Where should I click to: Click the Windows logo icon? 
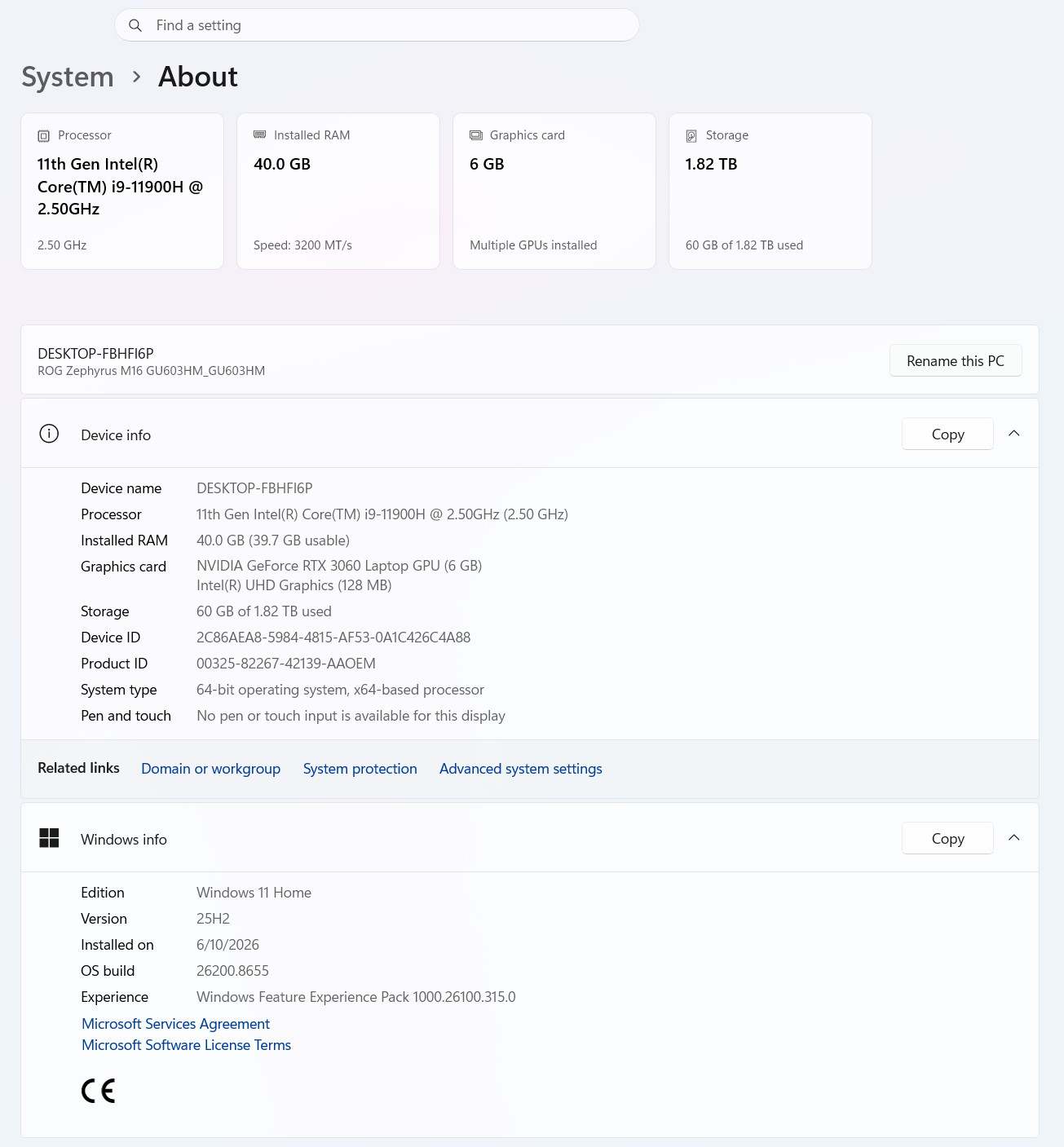point(49,838)
